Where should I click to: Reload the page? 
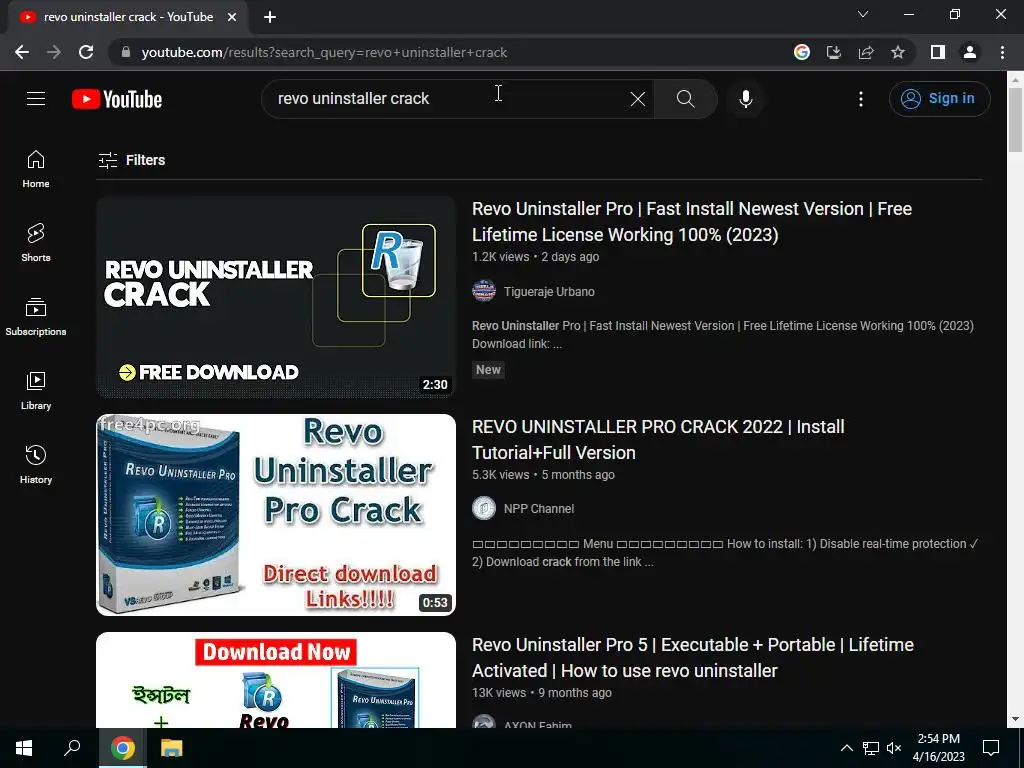coord(86,52)
